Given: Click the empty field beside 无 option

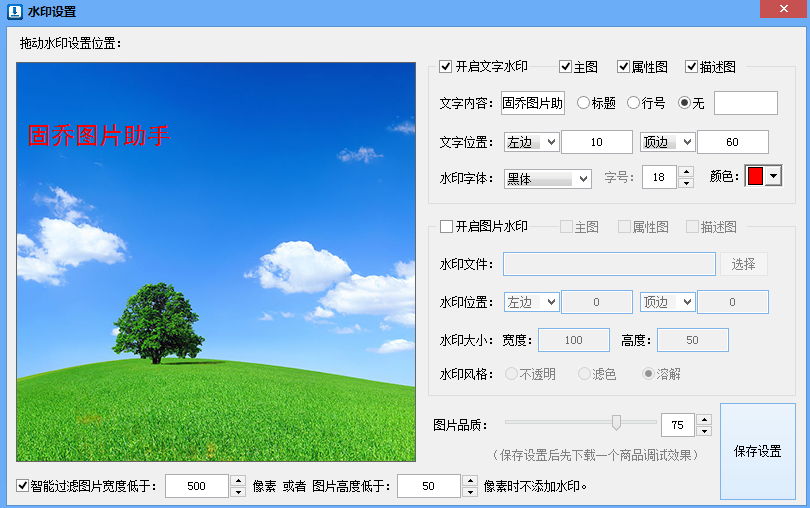Looking at the screenshot, I should 745,103.
